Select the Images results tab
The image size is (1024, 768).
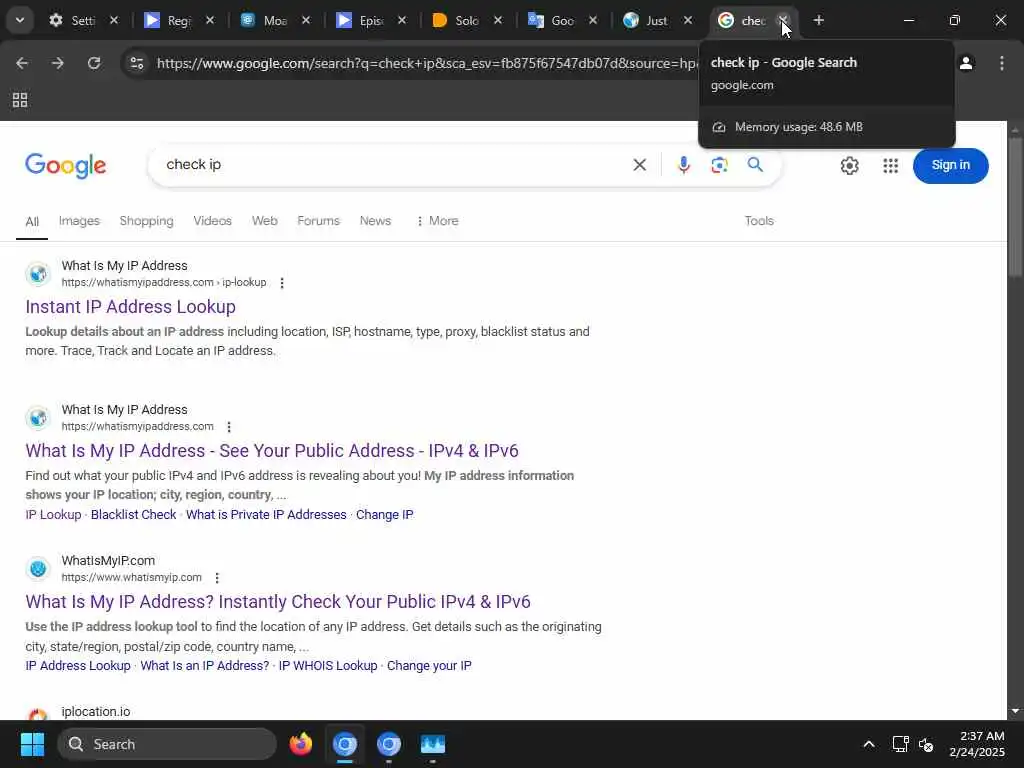79,221
